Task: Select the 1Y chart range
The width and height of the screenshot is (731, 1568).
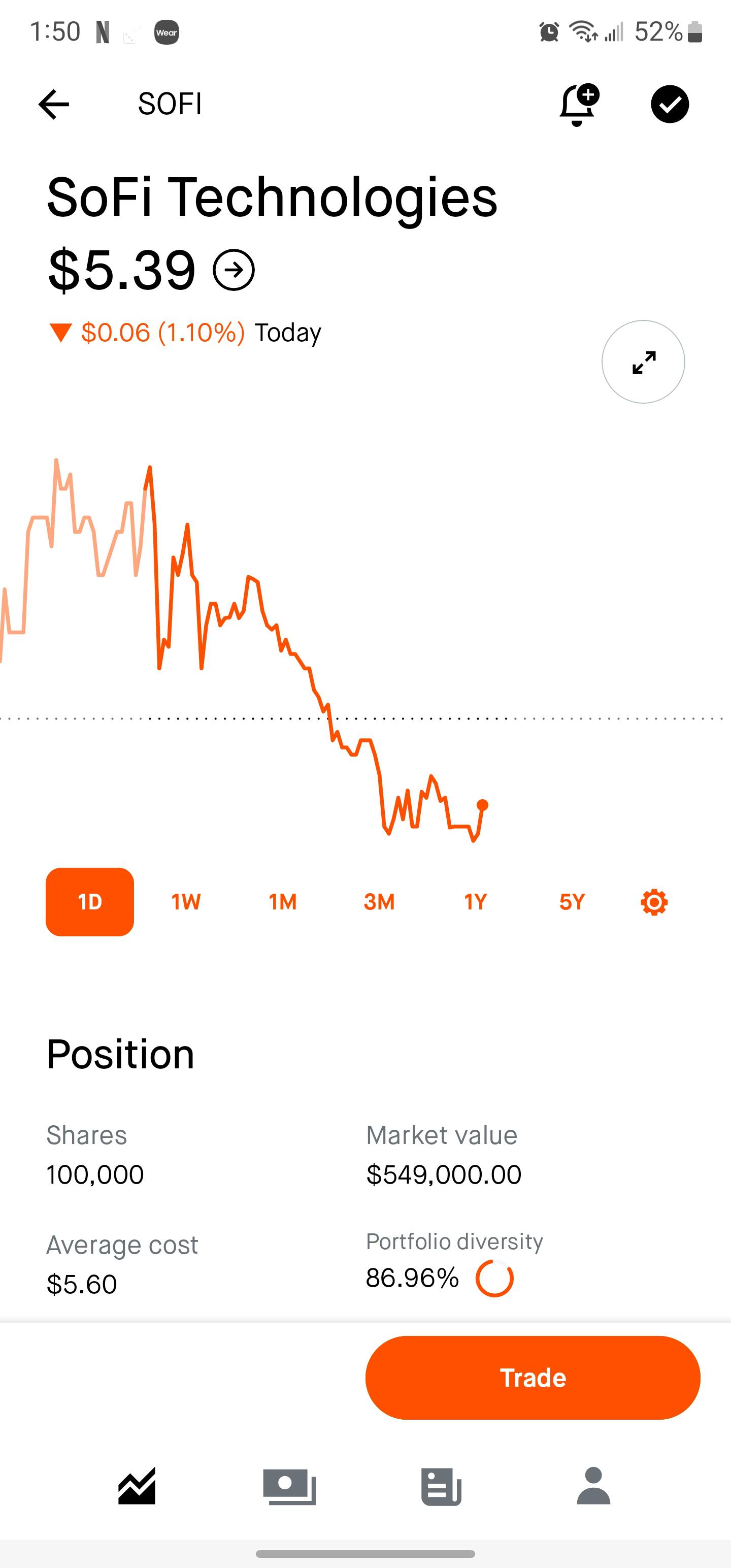Action: (x=475, y=901)
